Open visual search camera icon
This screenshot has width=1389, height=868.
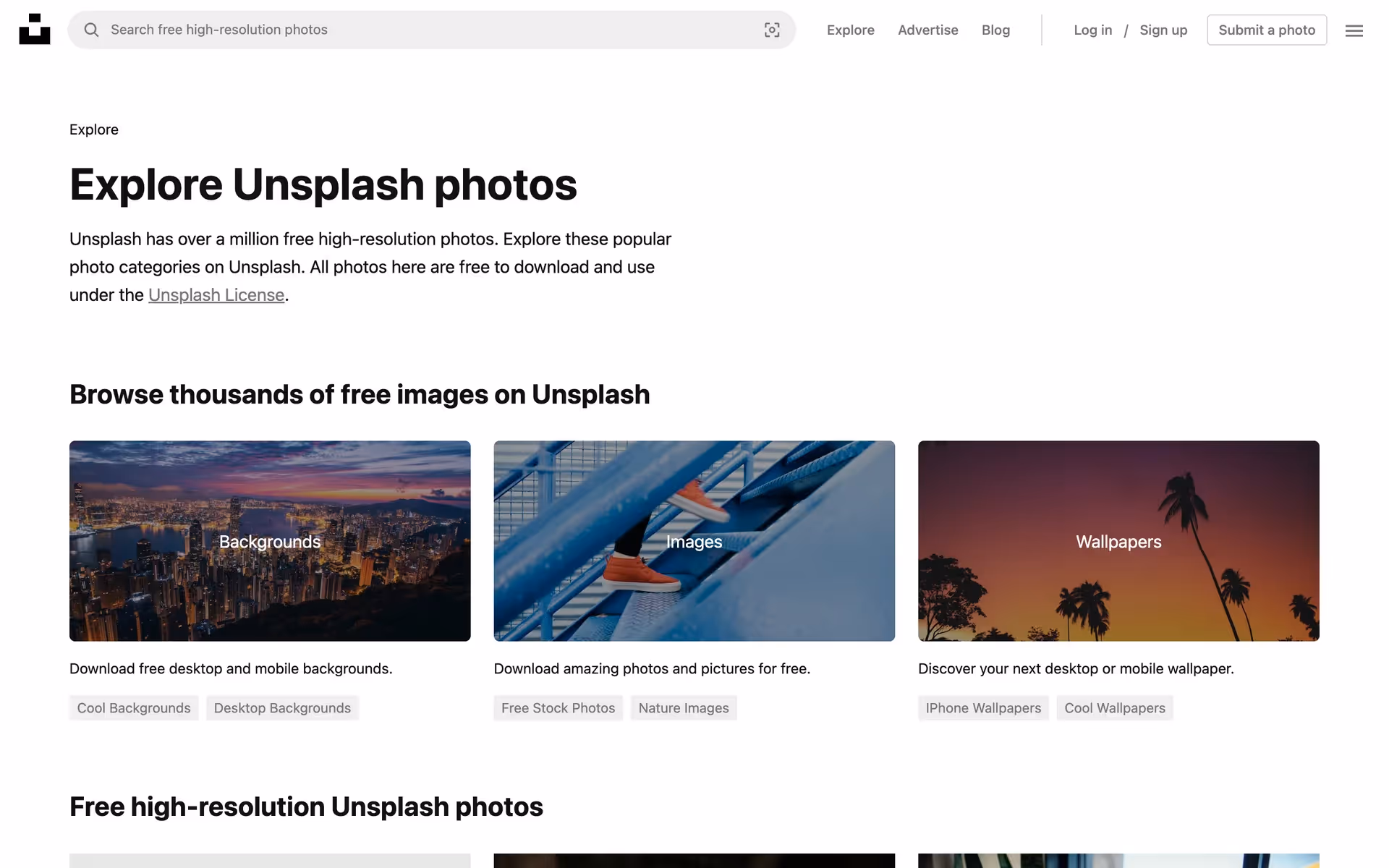772,30
